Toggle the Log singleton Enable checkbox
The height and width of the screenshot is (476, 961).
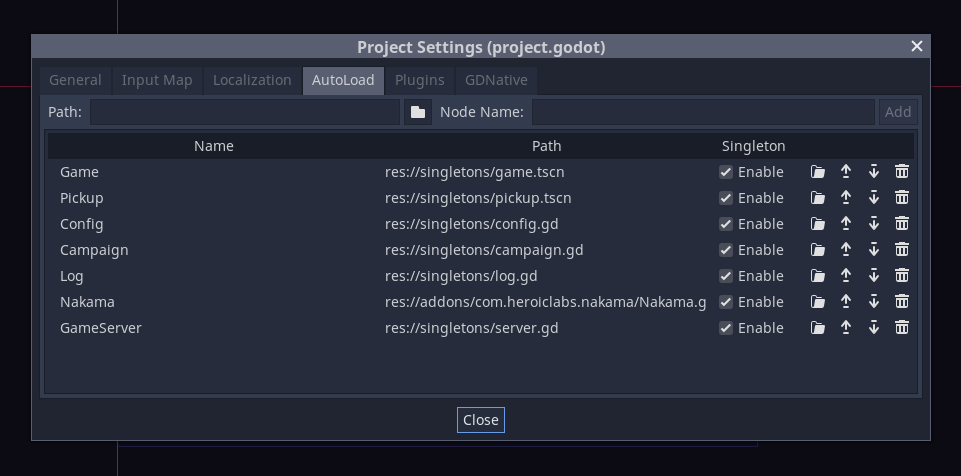tap(726, 276)
